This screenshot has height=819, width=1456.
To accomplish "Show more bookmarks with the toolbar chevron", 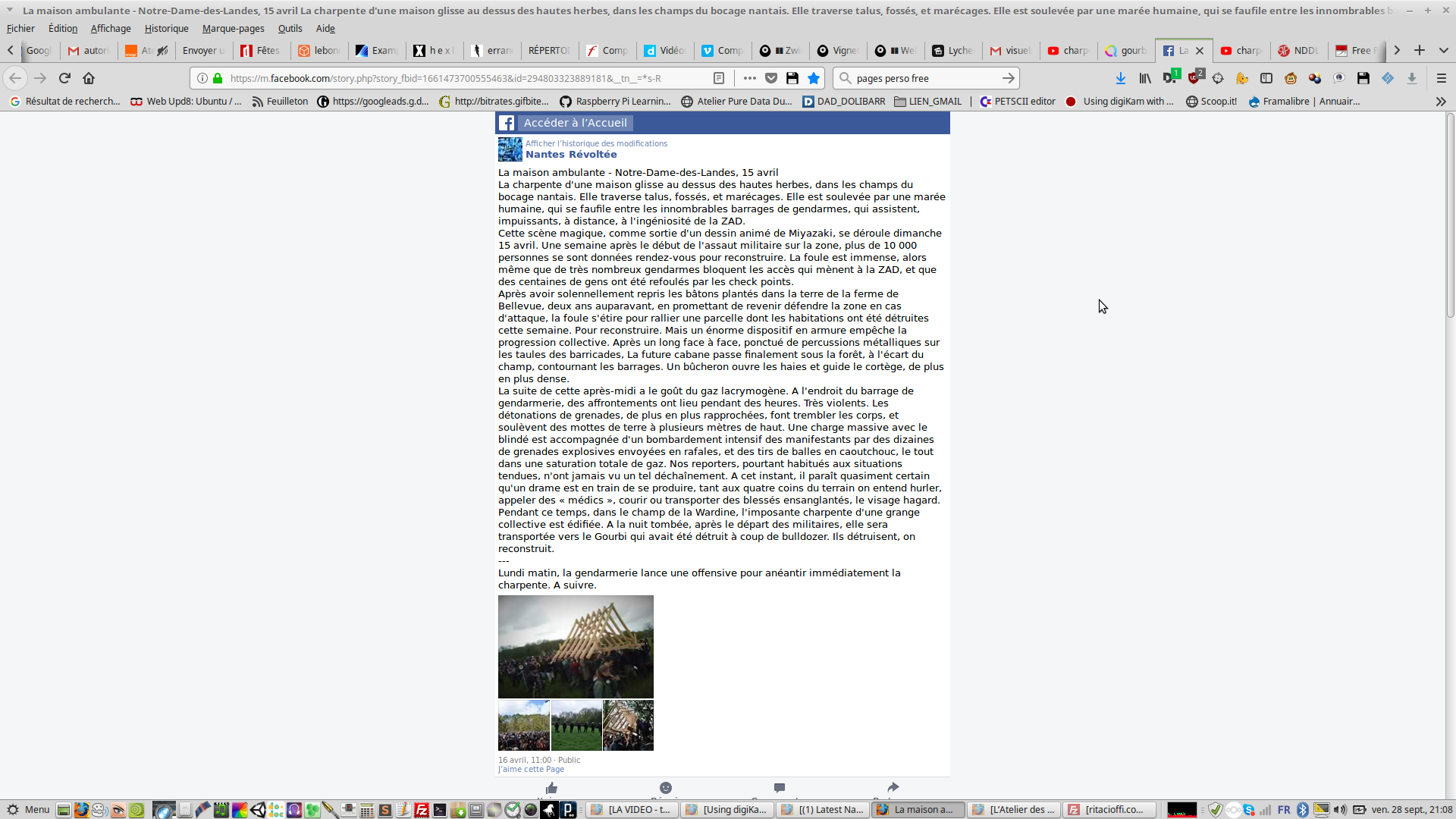I will (1440, 101).
